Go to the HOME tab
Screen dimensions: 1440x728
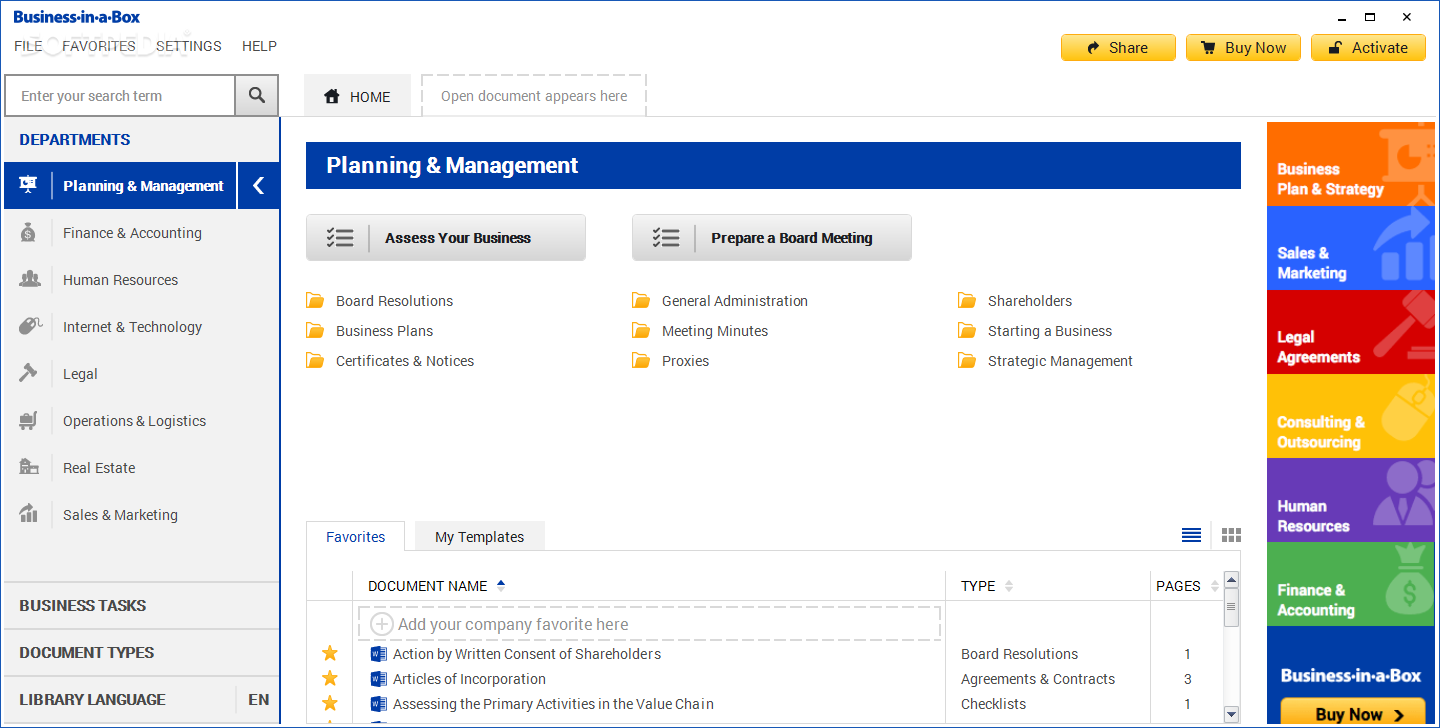pyautogui.click(x=357, y=96)
